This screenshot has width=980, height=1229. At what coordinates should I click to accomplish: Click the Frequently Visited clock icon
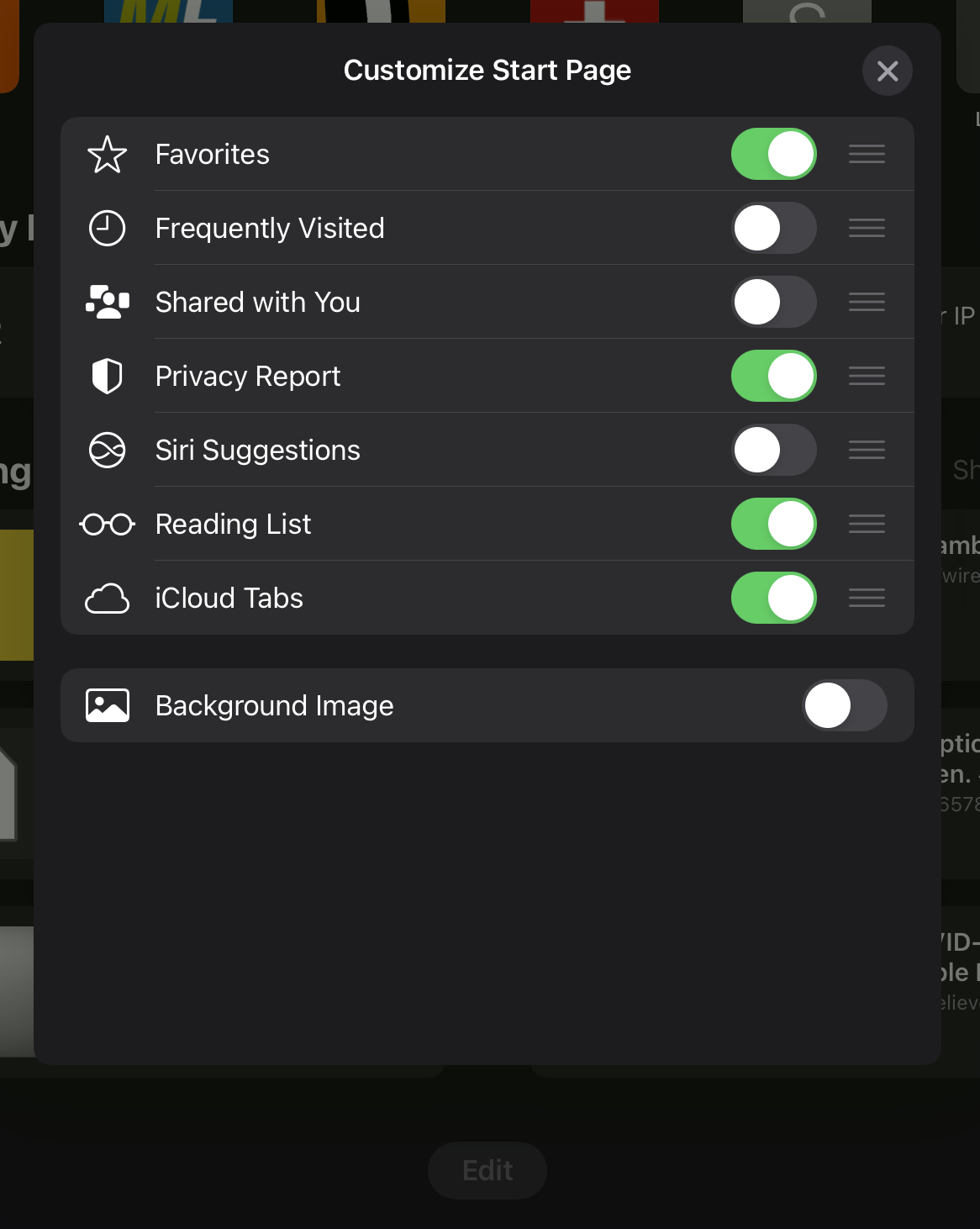108,229
